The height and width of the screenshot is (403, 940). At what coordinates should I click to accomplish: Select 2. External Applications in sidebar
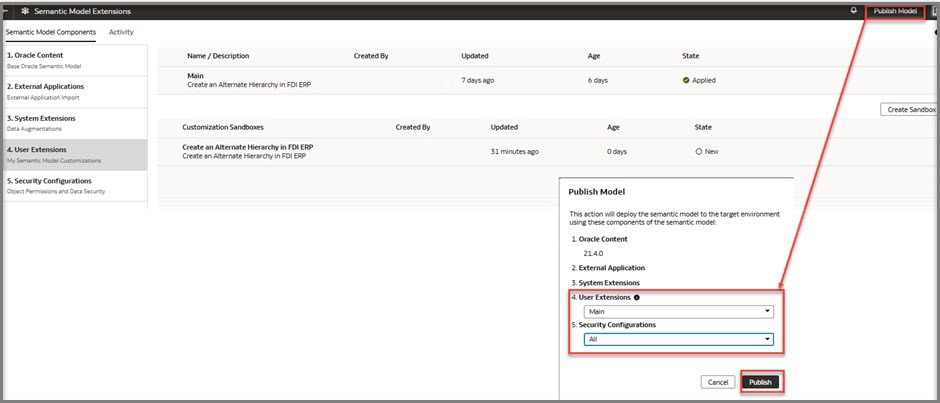point(75,92)
